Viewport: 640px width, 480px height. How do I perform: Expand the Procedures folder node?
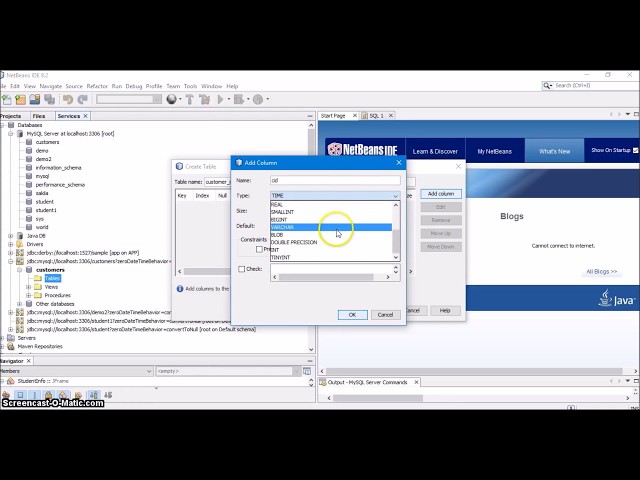click(29, 295)
